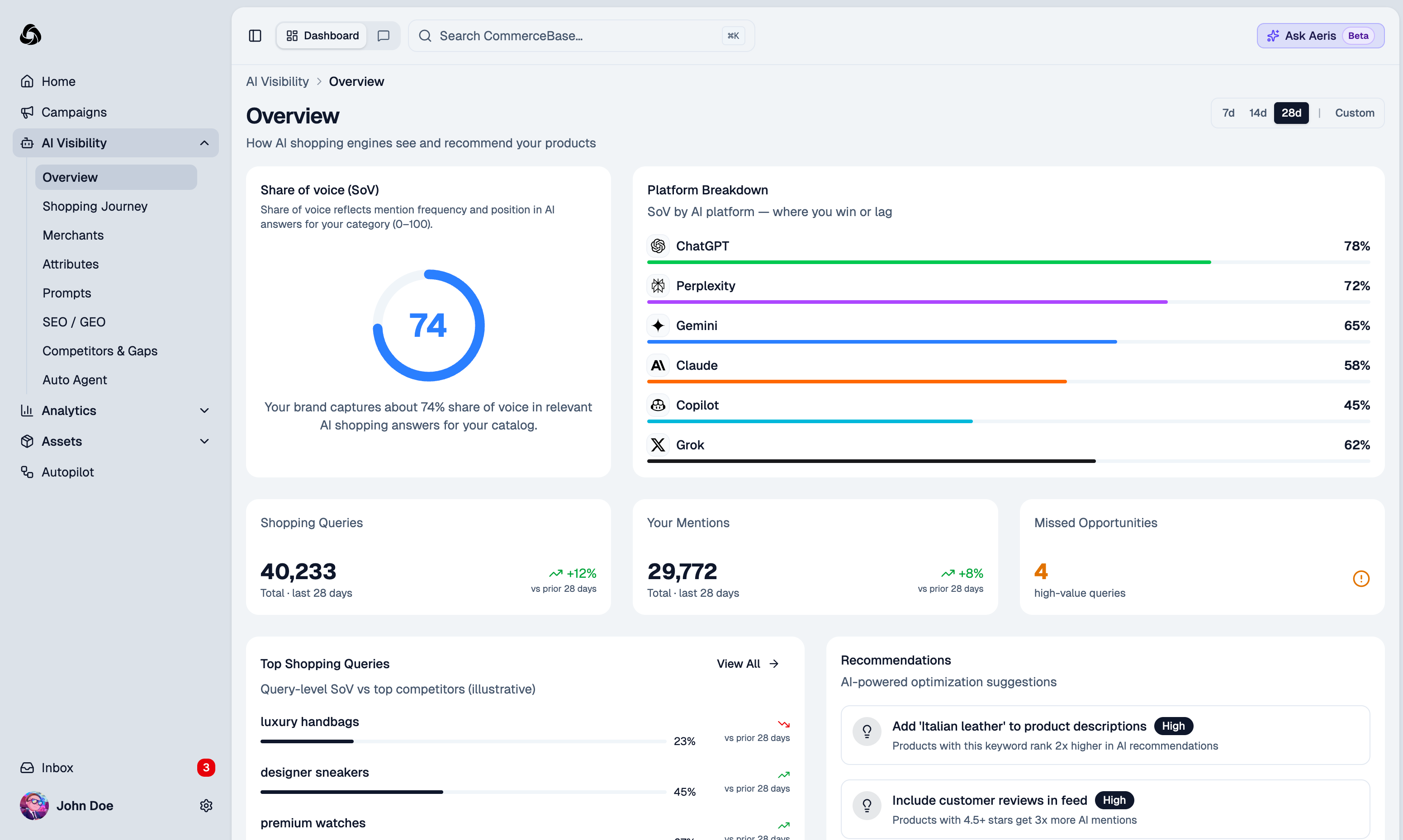
Task: Select the 14d period option
Action: click(x=1257, y=113)
